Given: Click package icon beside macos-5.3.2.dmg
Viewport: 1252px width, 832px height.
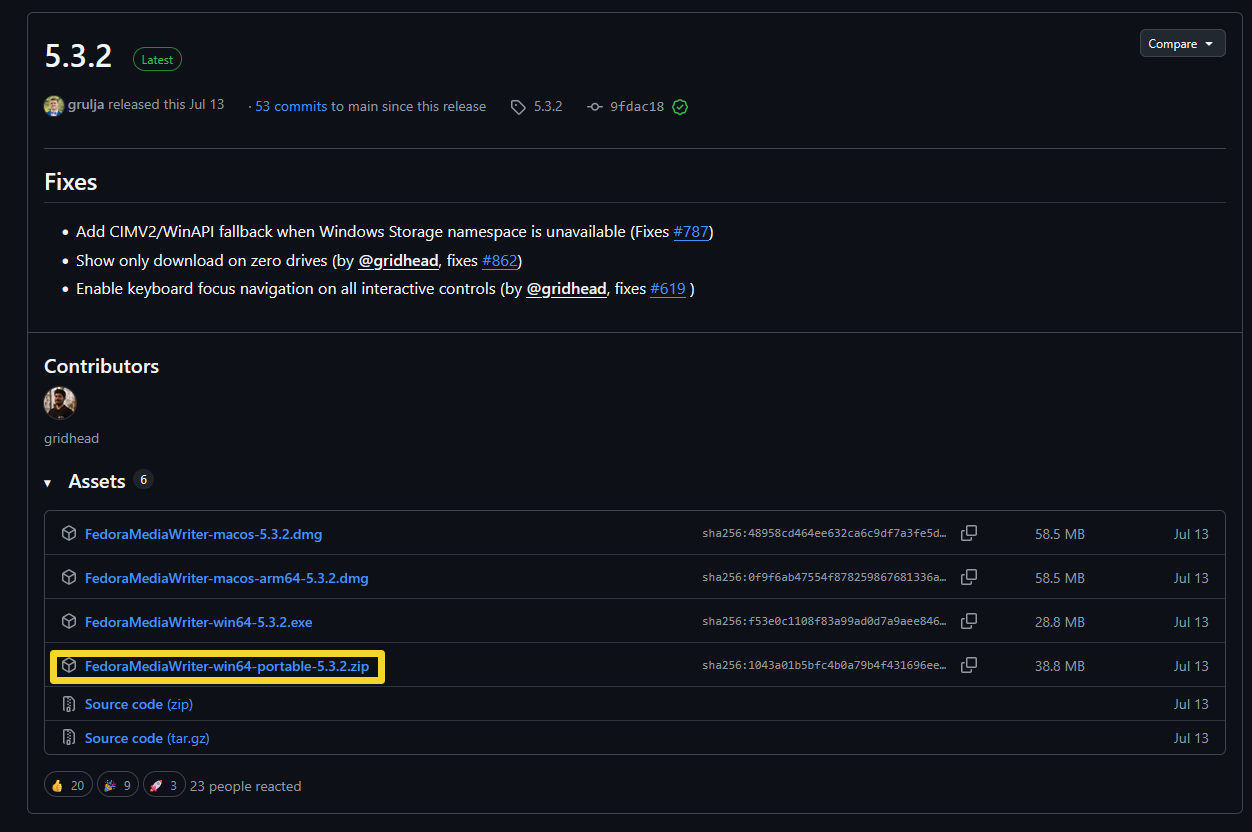Looking at the screenshot, I should pyautogui.click(x=69, y=534).
